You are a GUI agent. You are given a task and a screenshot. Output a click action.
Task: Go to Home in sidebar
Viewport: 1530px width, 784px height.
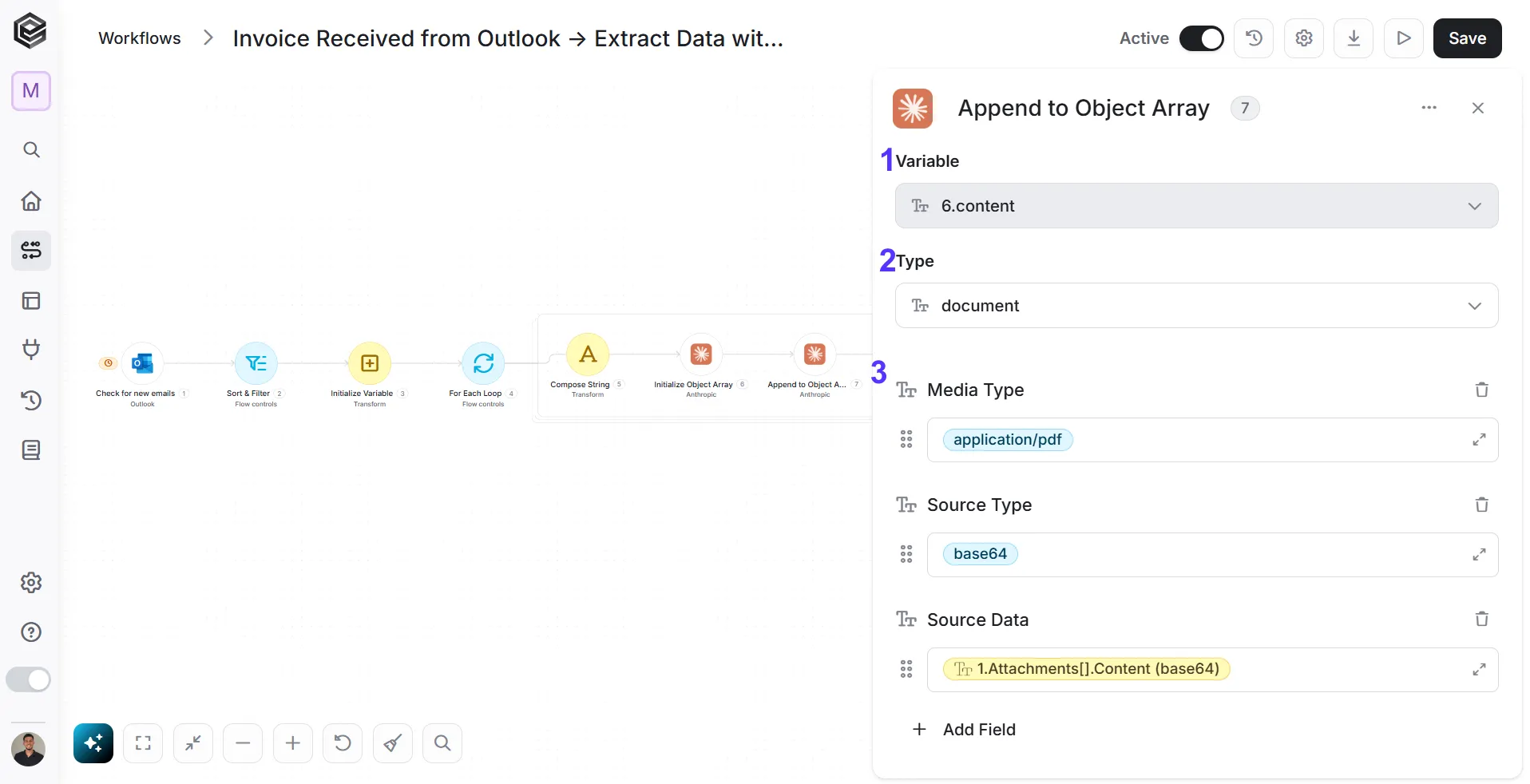[31, 200]
